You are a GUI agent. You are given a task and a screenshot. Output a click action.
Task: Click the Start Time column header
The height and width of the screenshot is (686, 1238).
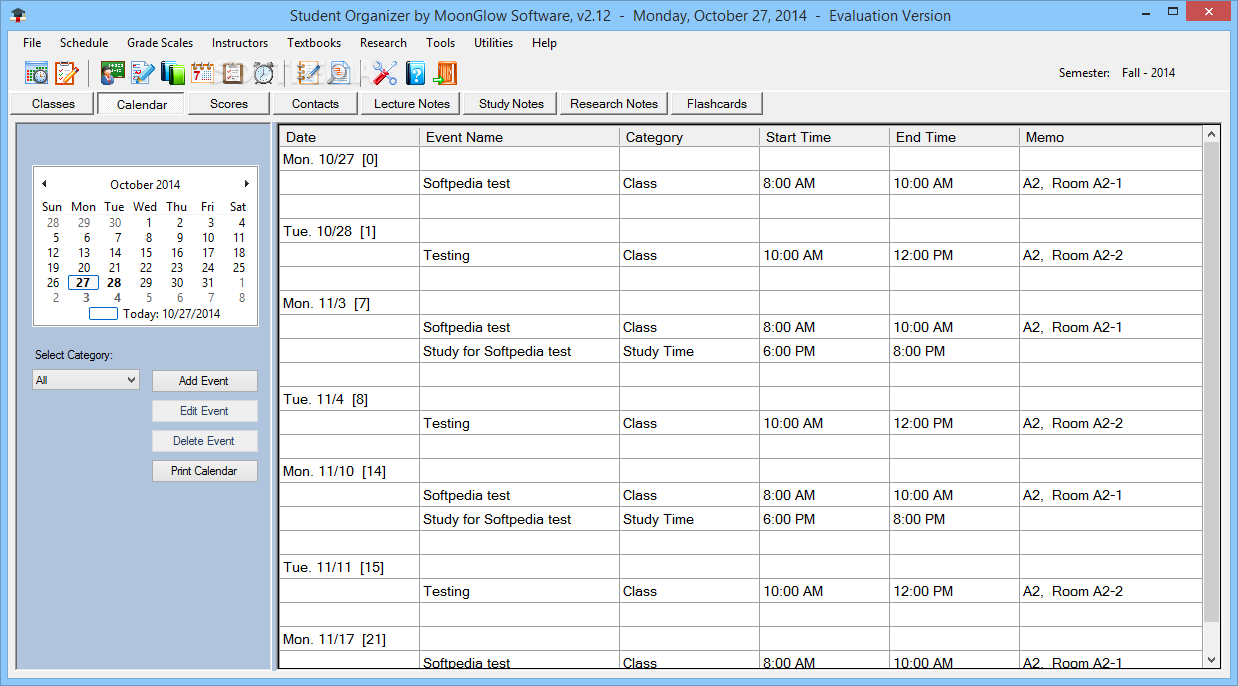click(x=824, y=137)
